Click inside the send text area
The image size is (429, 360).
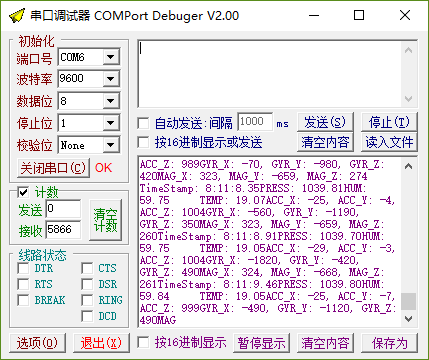[x=269, y=74]
